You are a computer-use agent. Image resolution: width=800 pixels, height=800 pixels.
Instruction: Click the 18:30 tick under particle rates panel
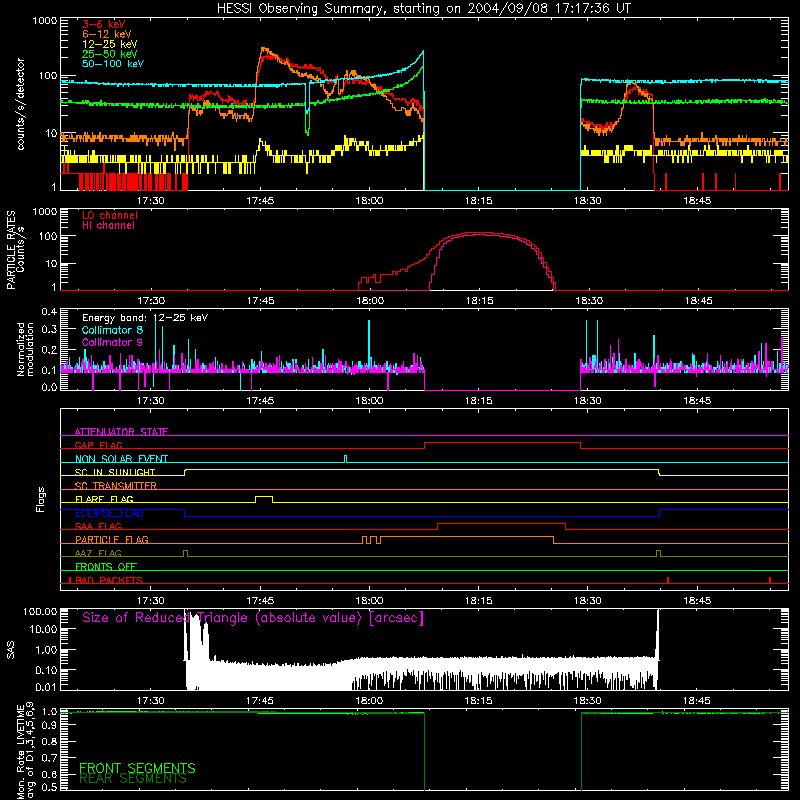pyautogui.click(x=588, y=301)
